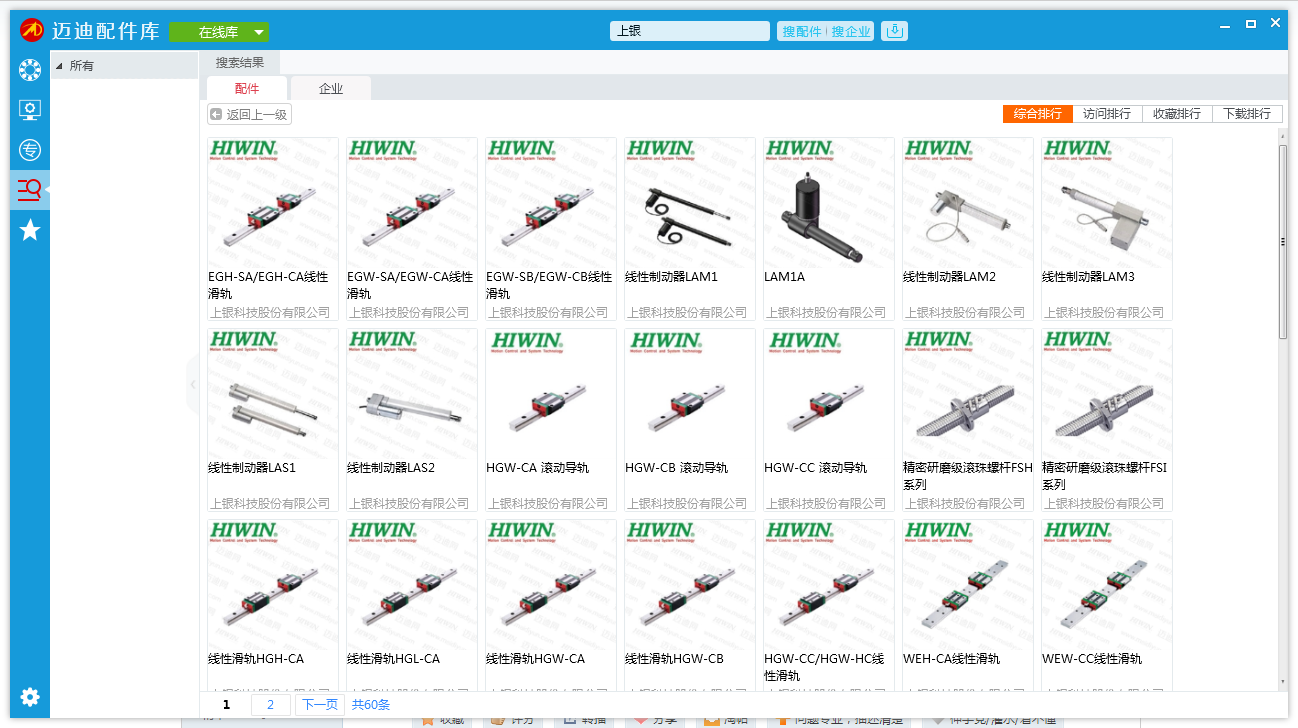The height and width of the screenshot is (728, 1298).
Task: Open 线性制动器LAS2 thumbnail
Action: tap(412, 394)
